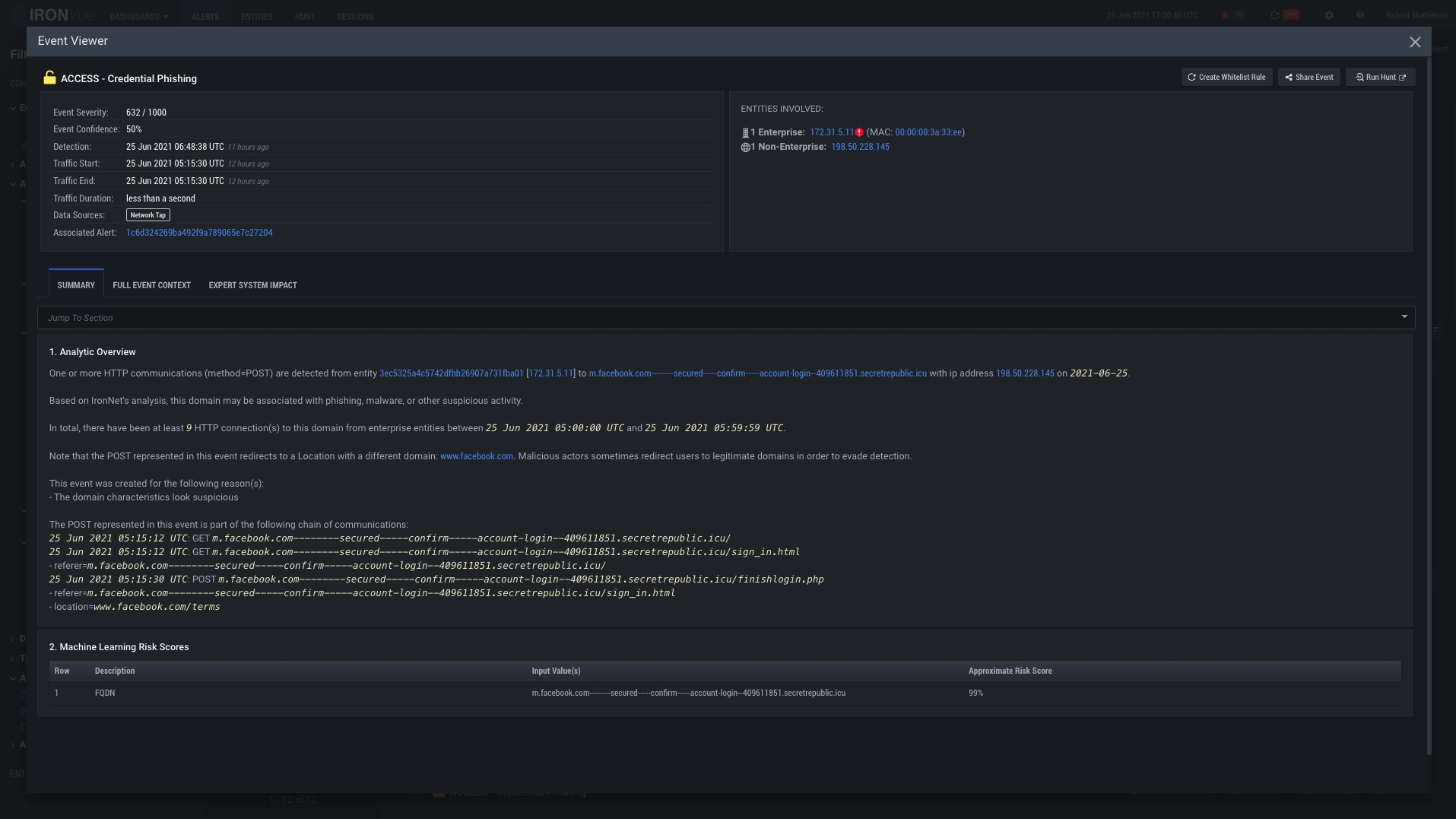Go to the Hunt section

click(304, 16)
